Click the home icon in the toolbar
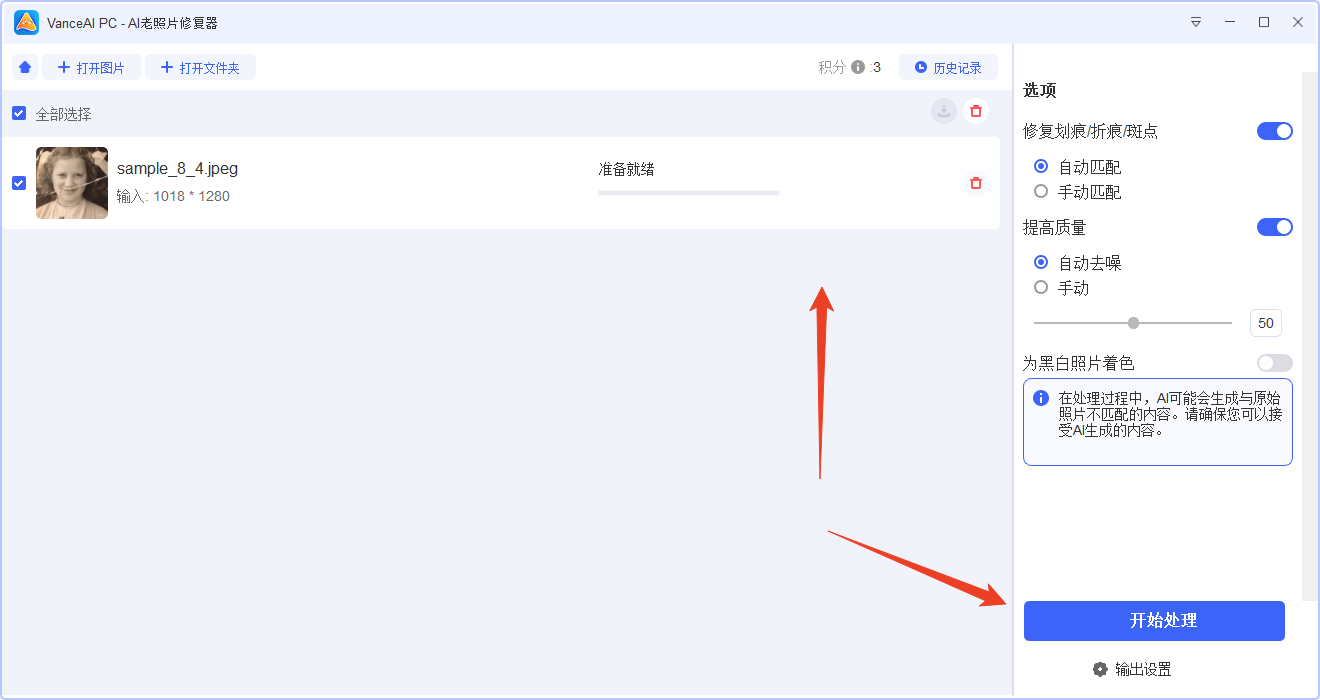The image size is (1320, 700). [24, 66]
